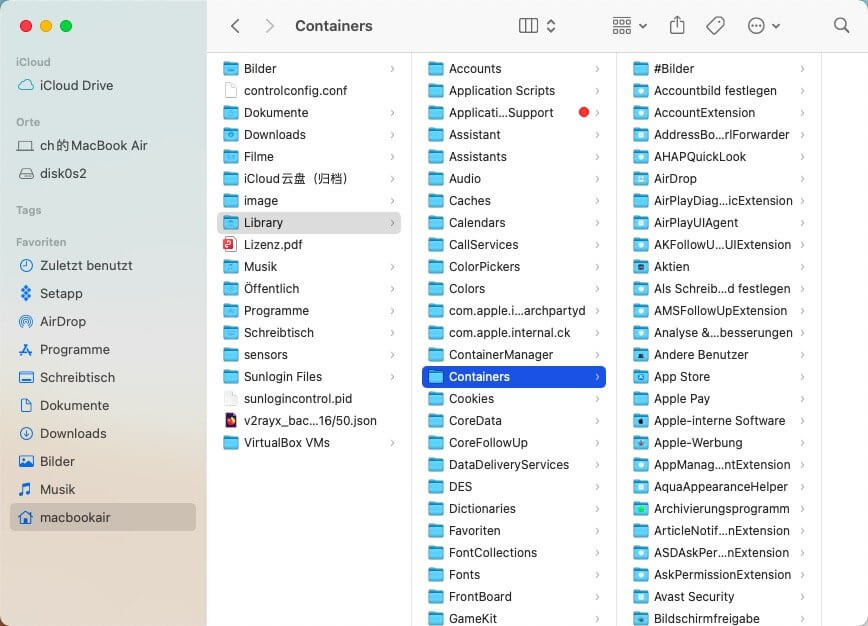Select the Sunlogin Files folder

coord(309,377)
